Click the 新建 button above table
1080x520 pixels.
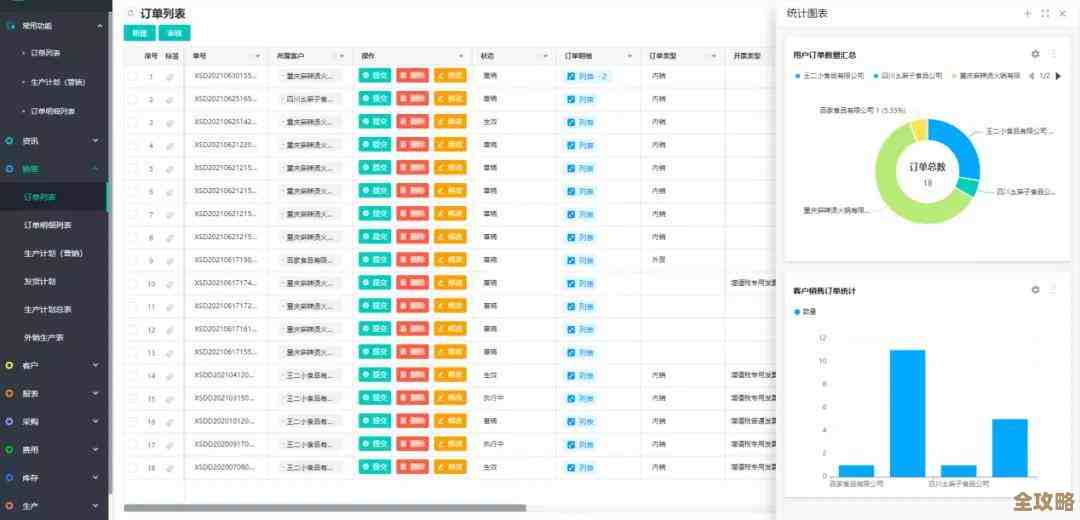(139, 33)
